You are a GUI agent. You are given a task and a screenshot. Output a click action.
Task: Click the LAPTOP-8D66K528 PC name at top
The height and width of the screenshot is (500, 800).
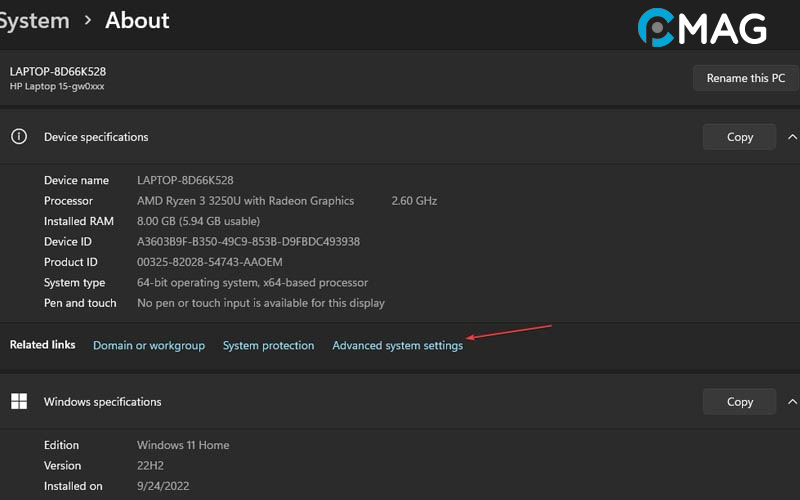point(57,72)
